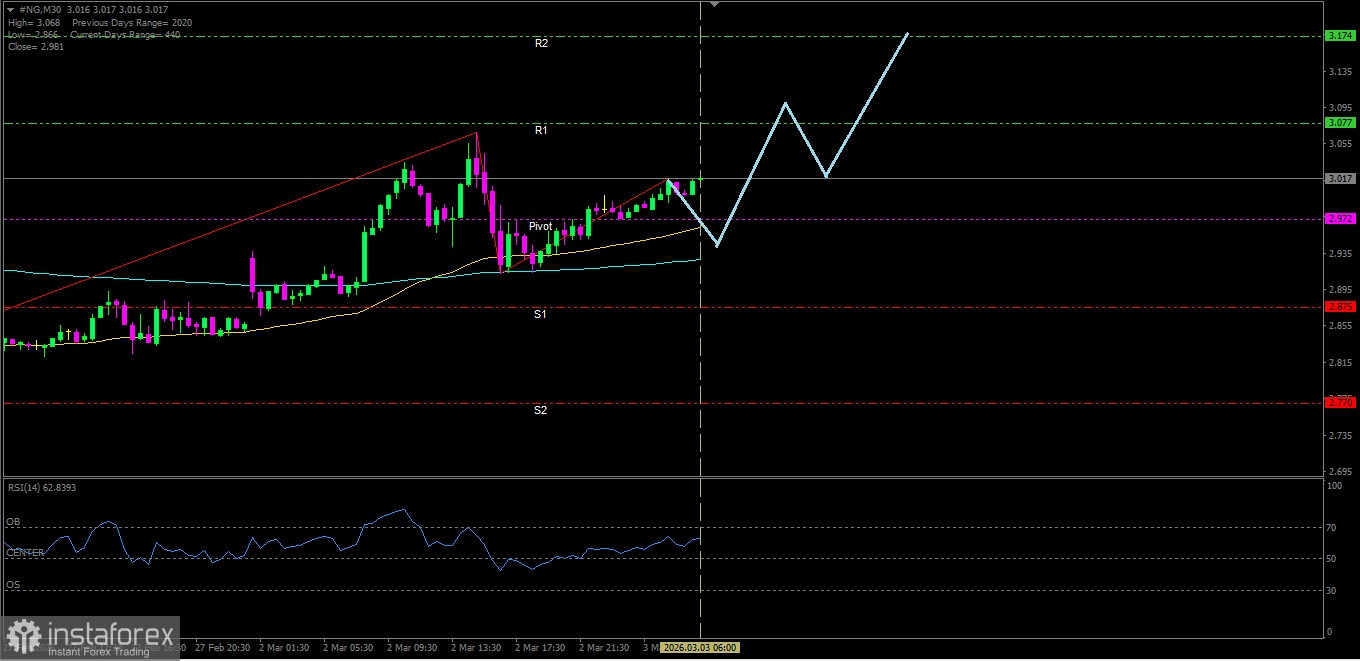
Task: Select the S1 price label 2.875
Action: 1340,307
